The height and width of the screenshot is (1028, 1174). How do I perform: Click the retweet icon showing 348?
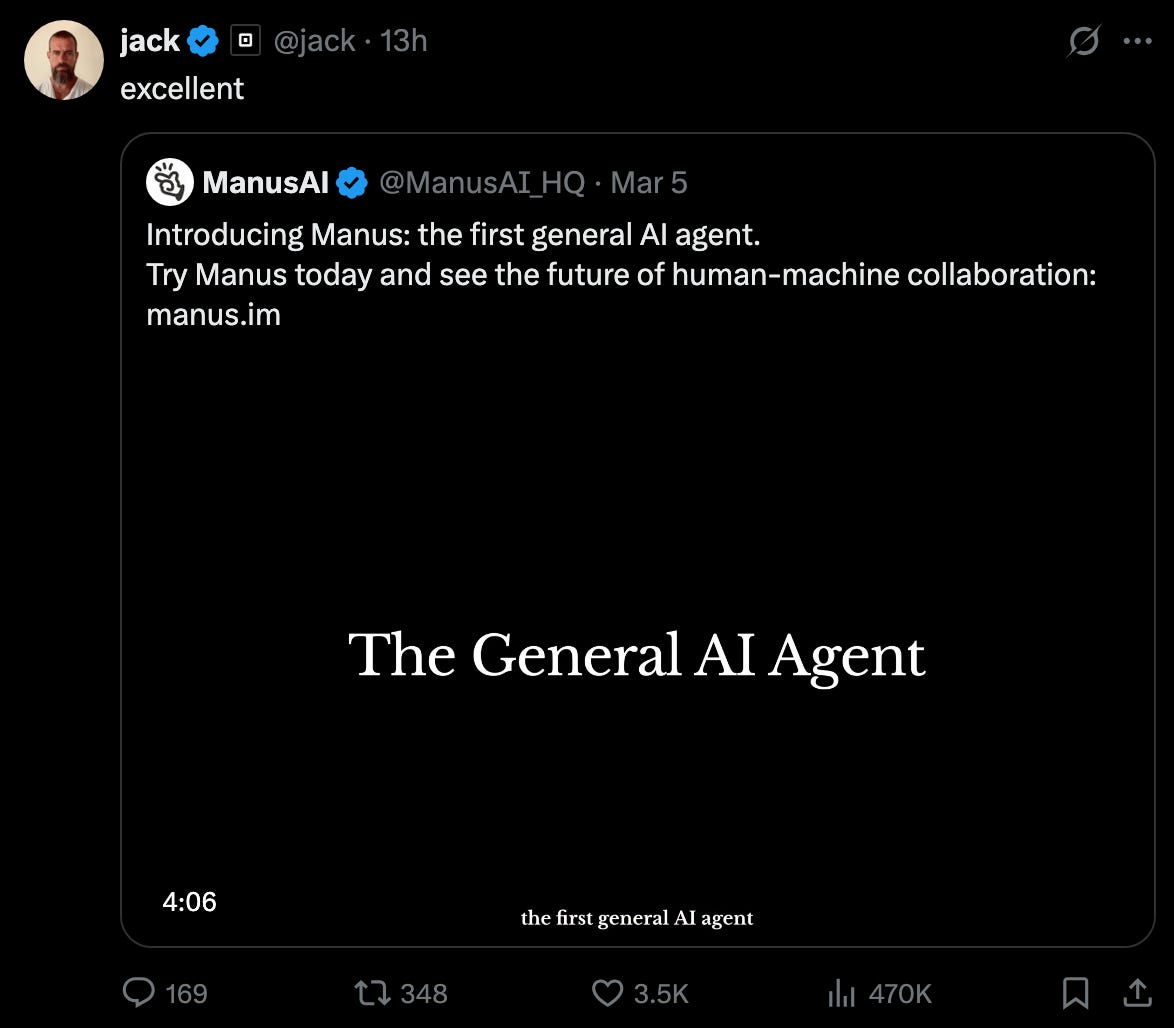[371, 993]
